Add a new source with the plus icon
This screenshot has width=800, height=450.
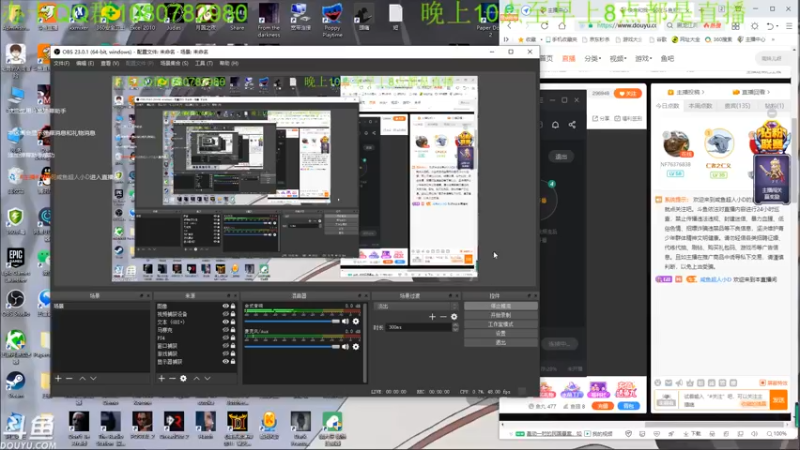click(x=161, y=379)
